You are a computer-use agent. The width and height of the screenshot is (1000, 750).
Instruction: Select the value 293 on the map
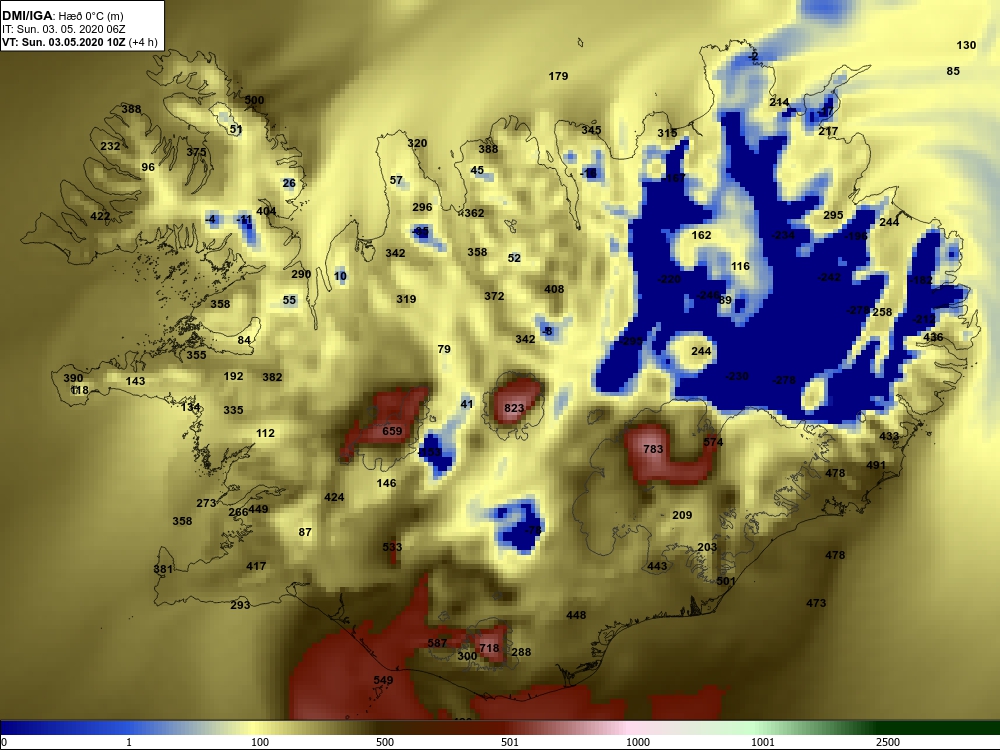tap(240, 605)
